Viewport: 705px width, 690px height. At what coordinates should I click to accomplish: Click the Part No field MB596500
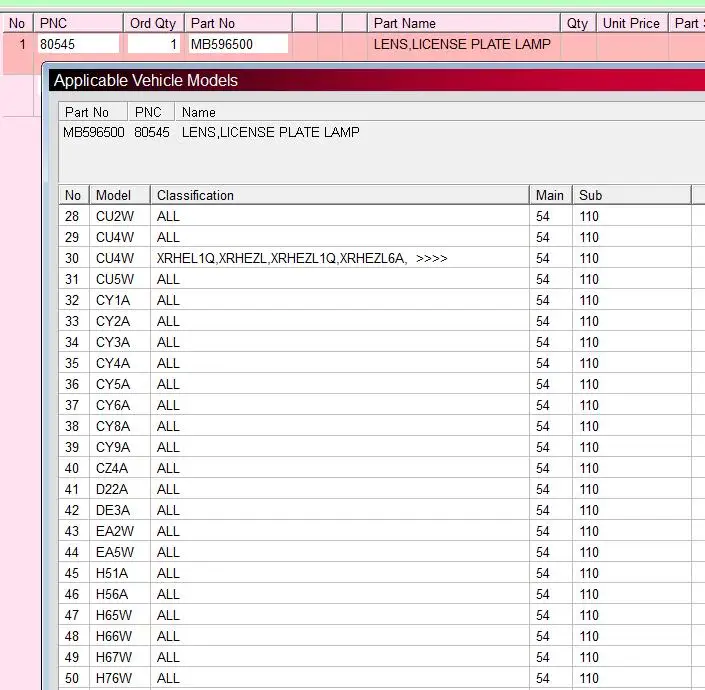(238, 44)
